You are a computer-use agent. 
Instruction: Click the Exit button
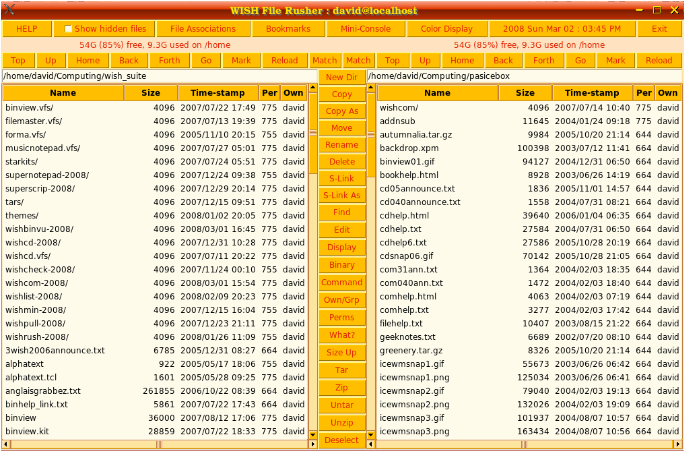[659, 29]
